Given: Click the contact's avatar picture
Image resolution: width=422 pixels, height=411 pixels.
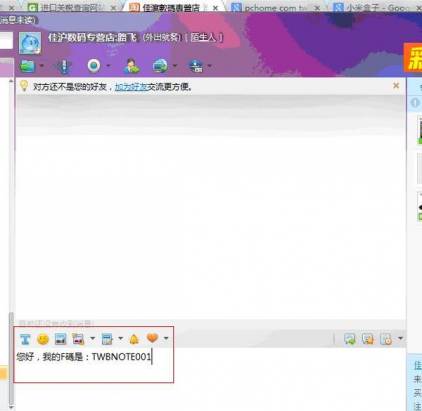Looking at the screenshot, I should pyautogui.click(x=30, y=43).
